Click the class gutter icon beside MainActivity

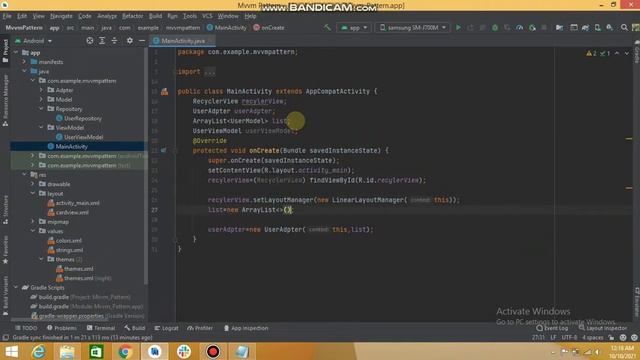(164, 91)
